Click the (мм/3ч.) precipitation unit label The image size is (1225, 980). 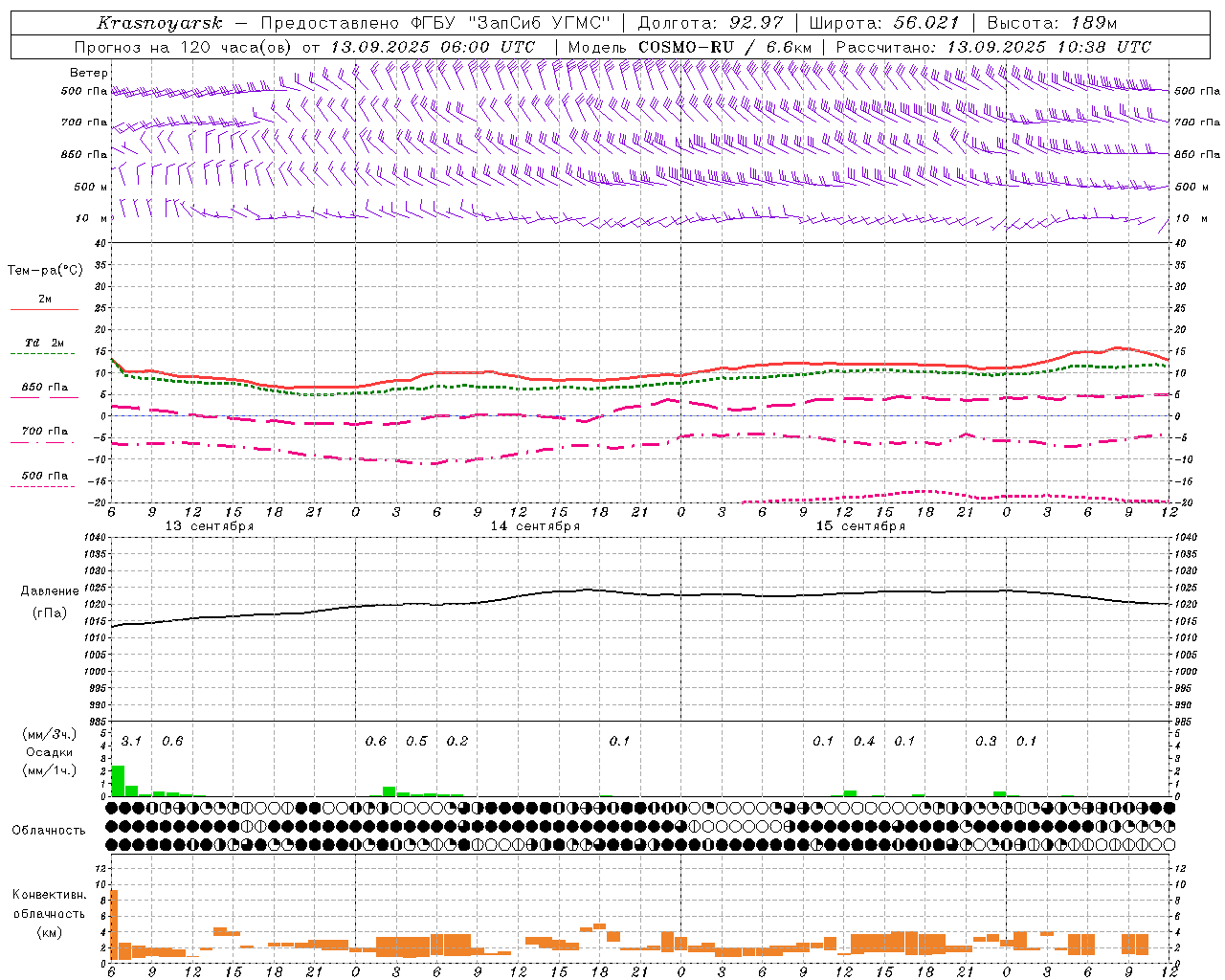tap(50, 735)
